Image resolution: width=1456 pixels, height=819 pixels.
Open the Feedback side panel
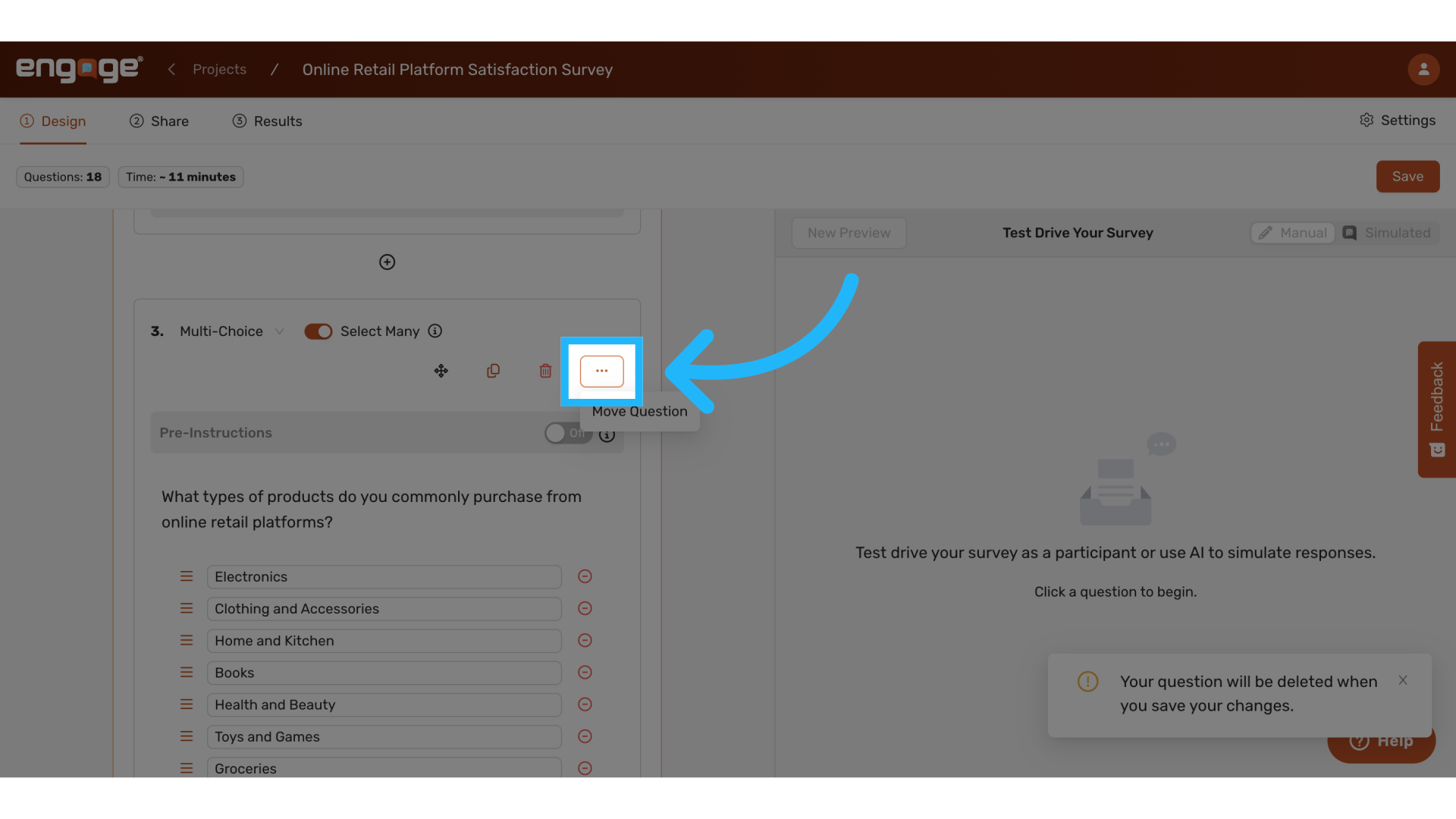click(x=1436, y=409)
